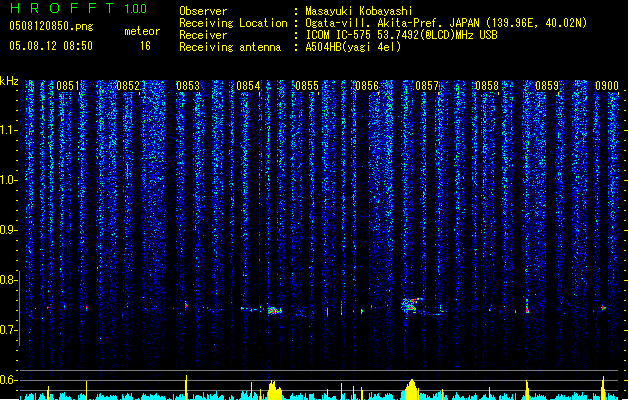Click the 1.1 kHz axis label
The height and width of the screenshot is (400, 629).
tap(9, 130)
